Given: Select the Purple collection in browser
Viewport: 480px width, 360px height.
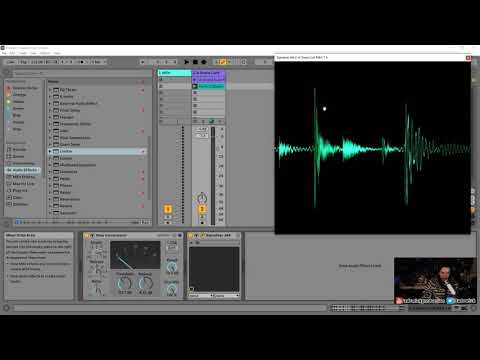Looking at the screenshot, I should point(18,122).
